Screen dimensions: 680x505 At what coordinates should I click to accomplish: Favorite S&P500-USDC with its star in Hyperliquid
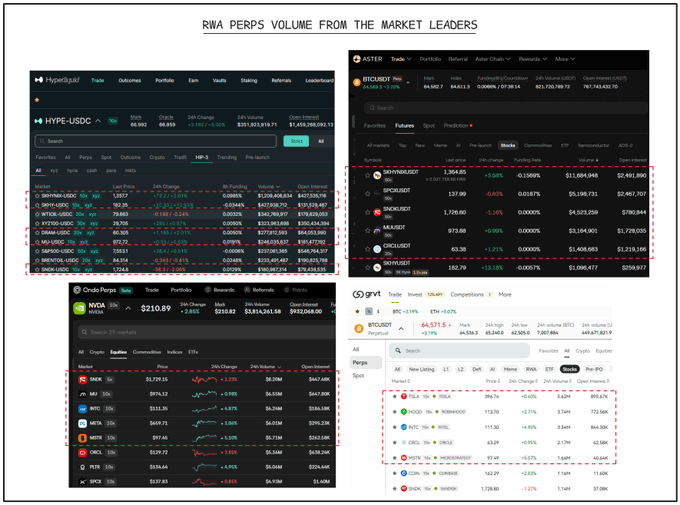(x=37, y=251)
